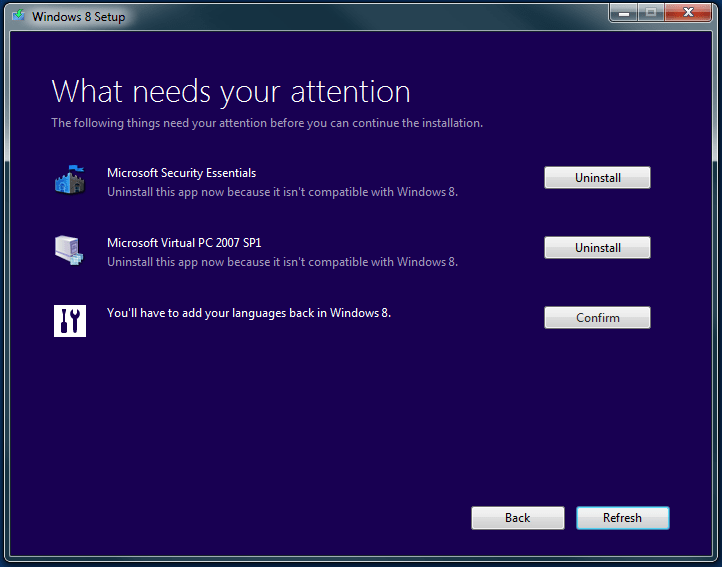Image resolution: width=722 pixels, height=567 pixels.
Task: Click the 'Windows 8 Setup' window title text
Action: click(x=78, y=17)
